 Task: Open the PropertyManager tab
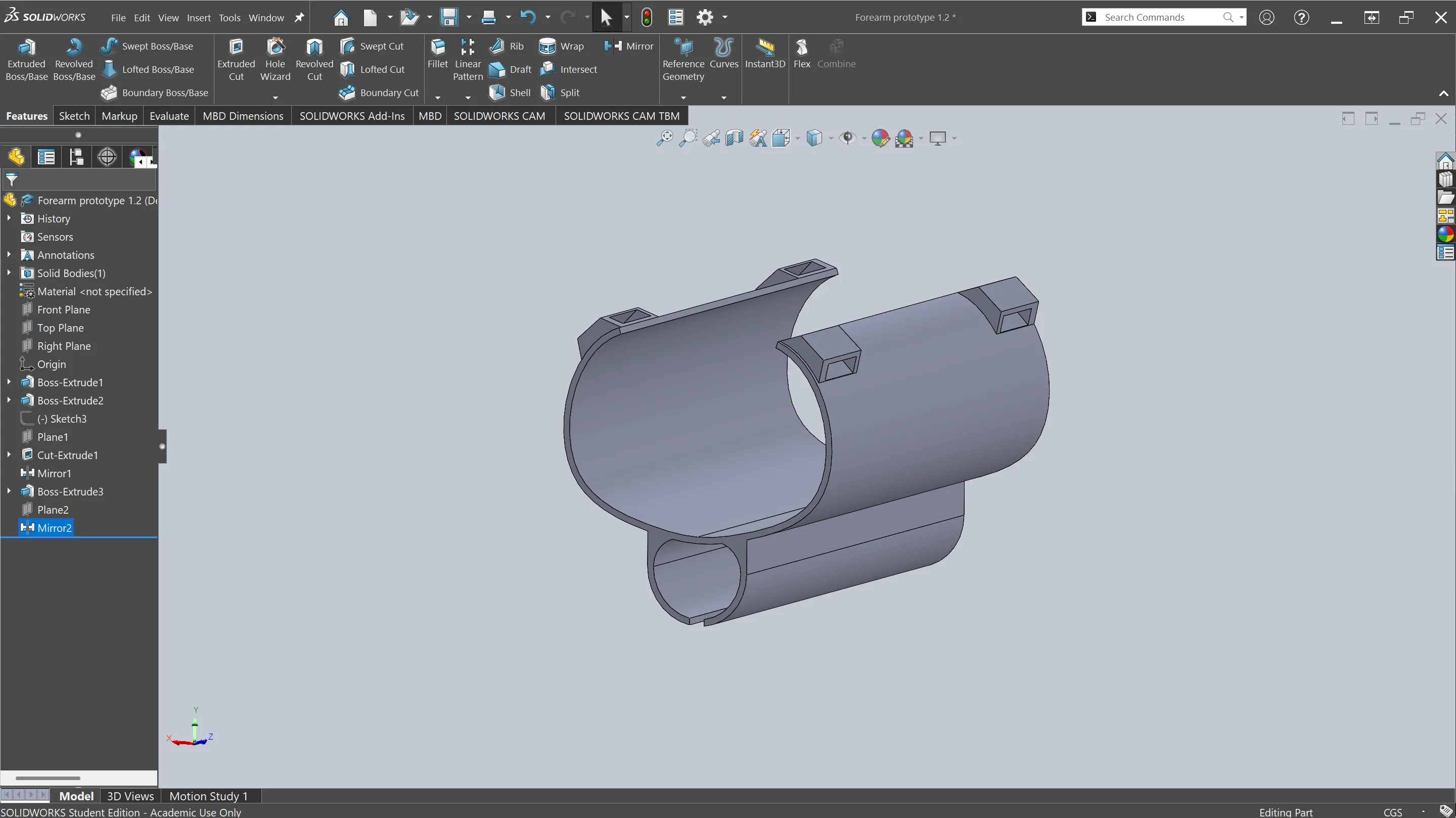tap(47, 157)
